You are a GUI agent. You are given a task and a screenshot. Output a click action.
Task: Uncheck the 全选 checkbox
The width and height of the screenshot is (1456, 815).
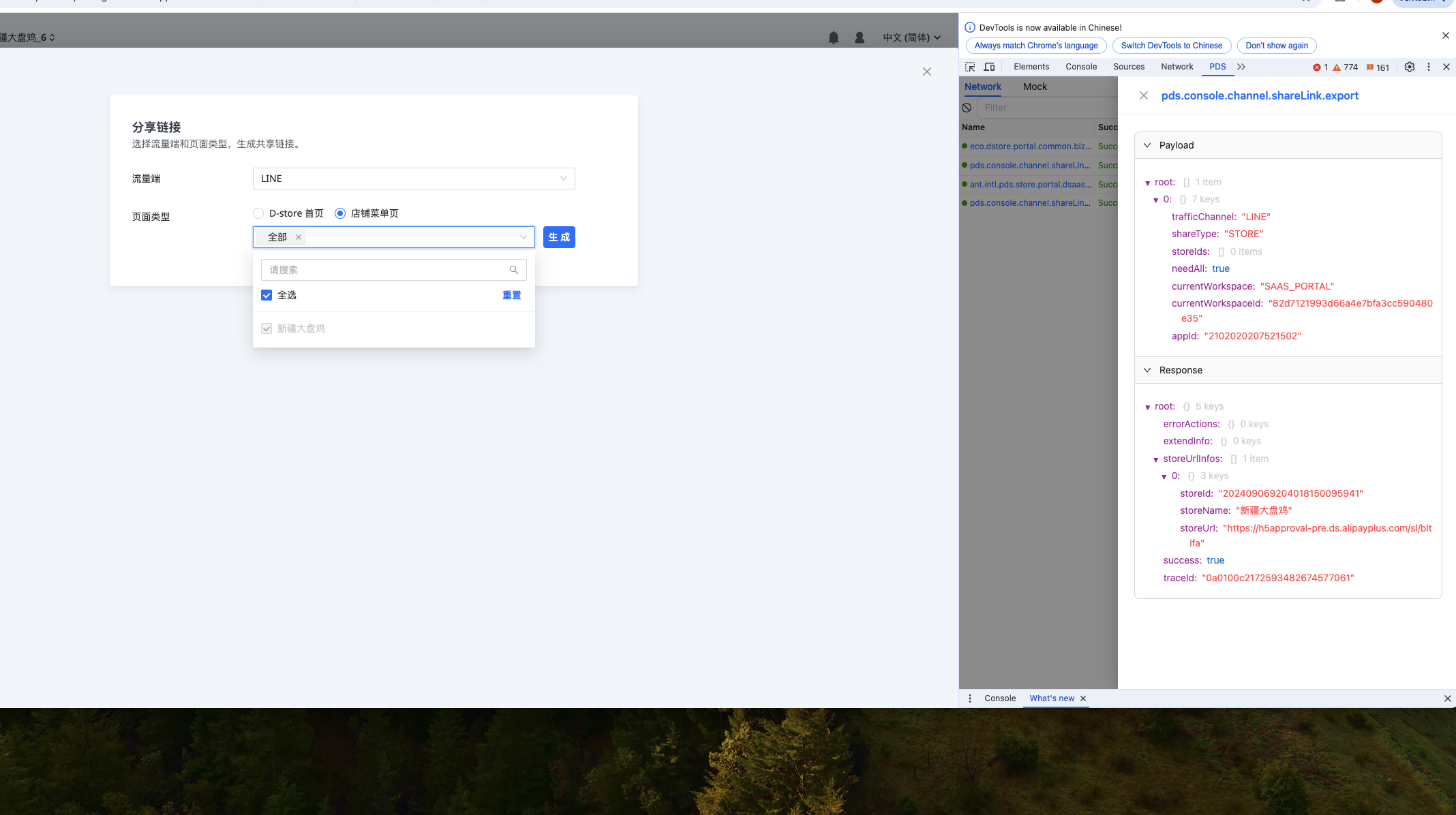pos(267,295)
